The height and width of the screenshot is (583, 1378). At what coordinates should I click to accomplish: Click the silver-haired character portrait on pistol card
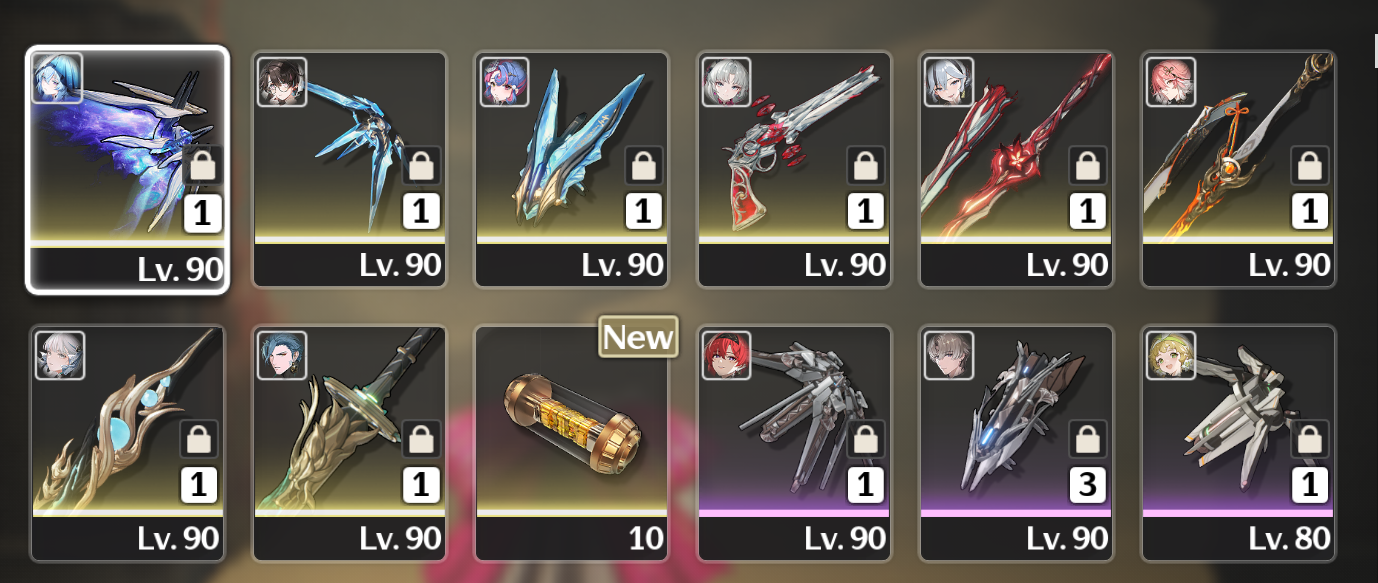(726, 81)
